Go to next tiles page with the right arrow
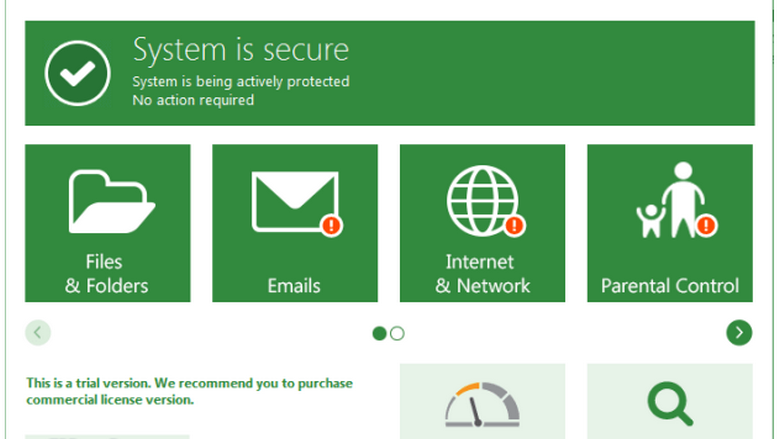The width and height of the screenshot is (780, 439). tap(739, 333)
